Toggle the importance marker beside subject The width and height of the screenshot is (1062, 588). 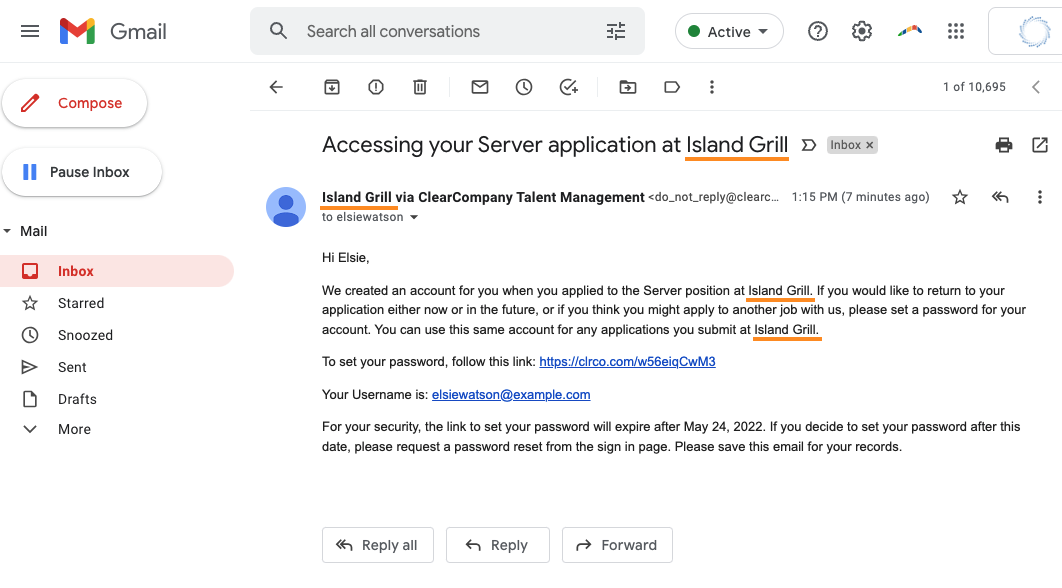click(x=809, y=145)
